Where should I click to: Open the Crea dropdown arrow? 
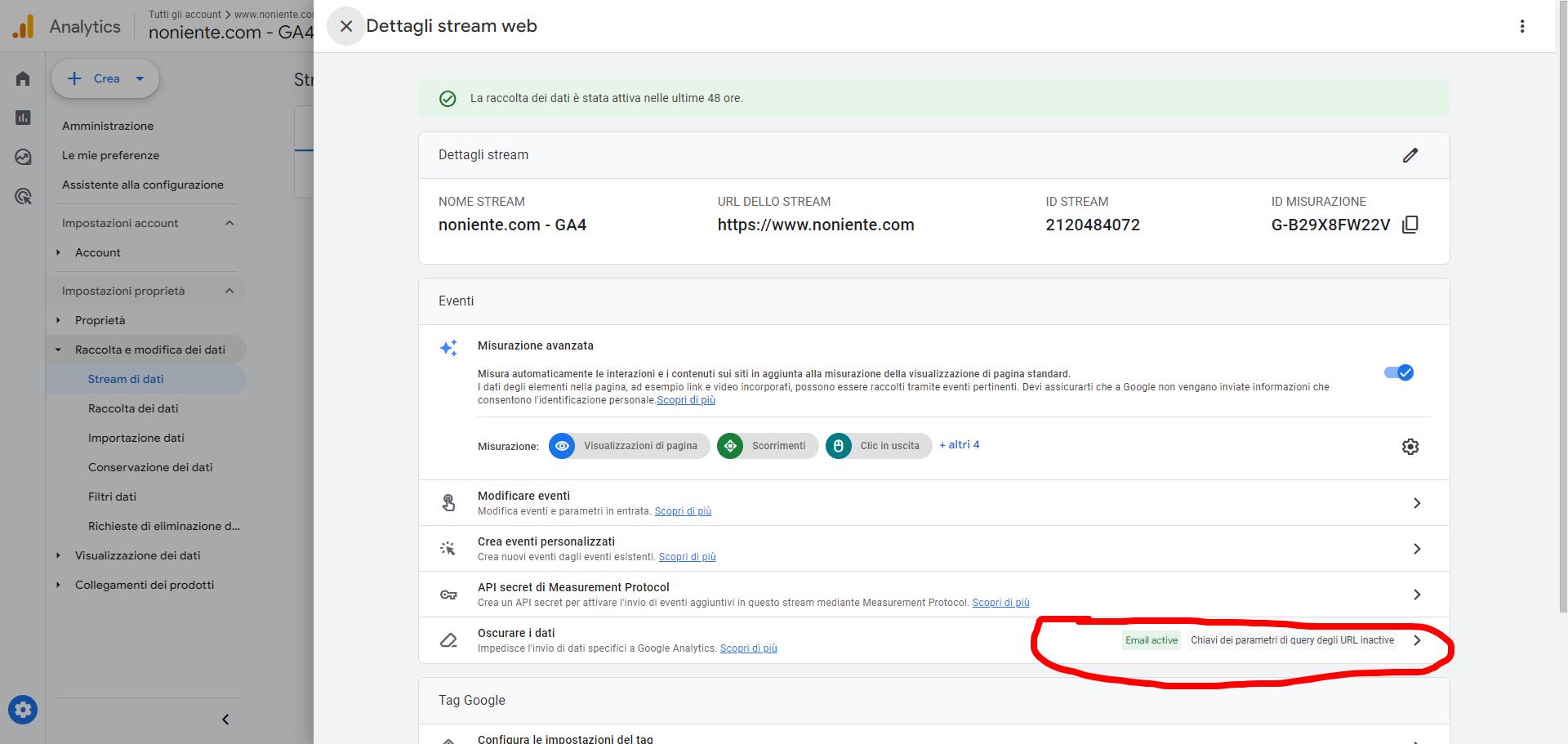click(140, 78)
